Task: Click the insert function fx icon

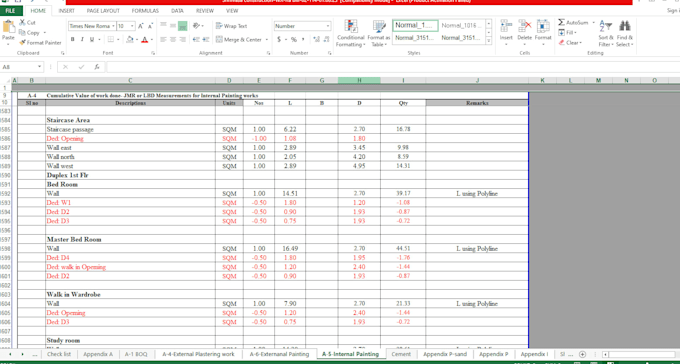Action: tap(97, 67)
